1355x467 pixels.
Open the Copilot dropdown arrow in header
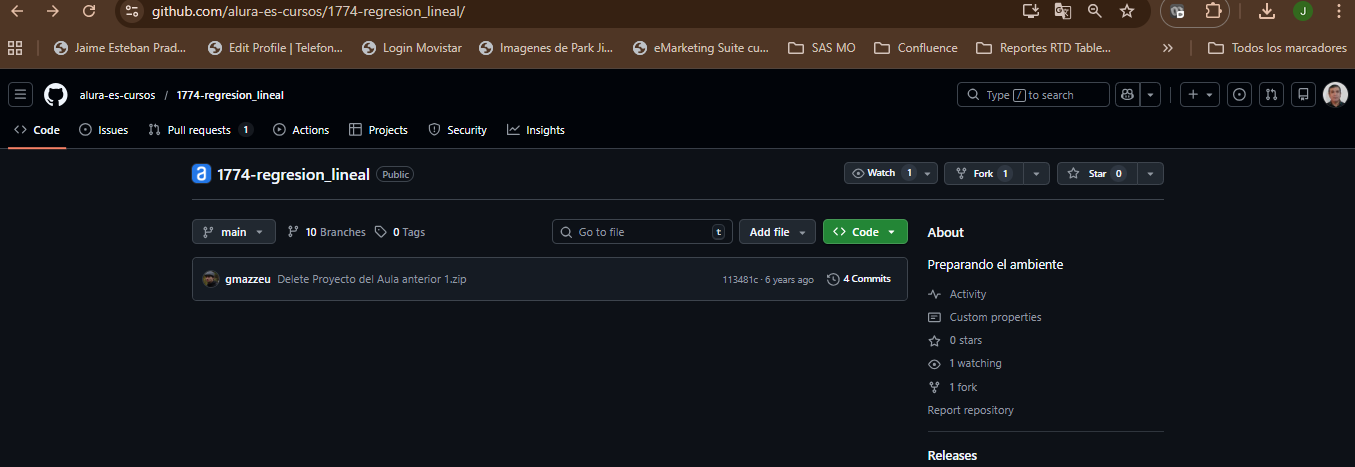(x=1150, y=95)
